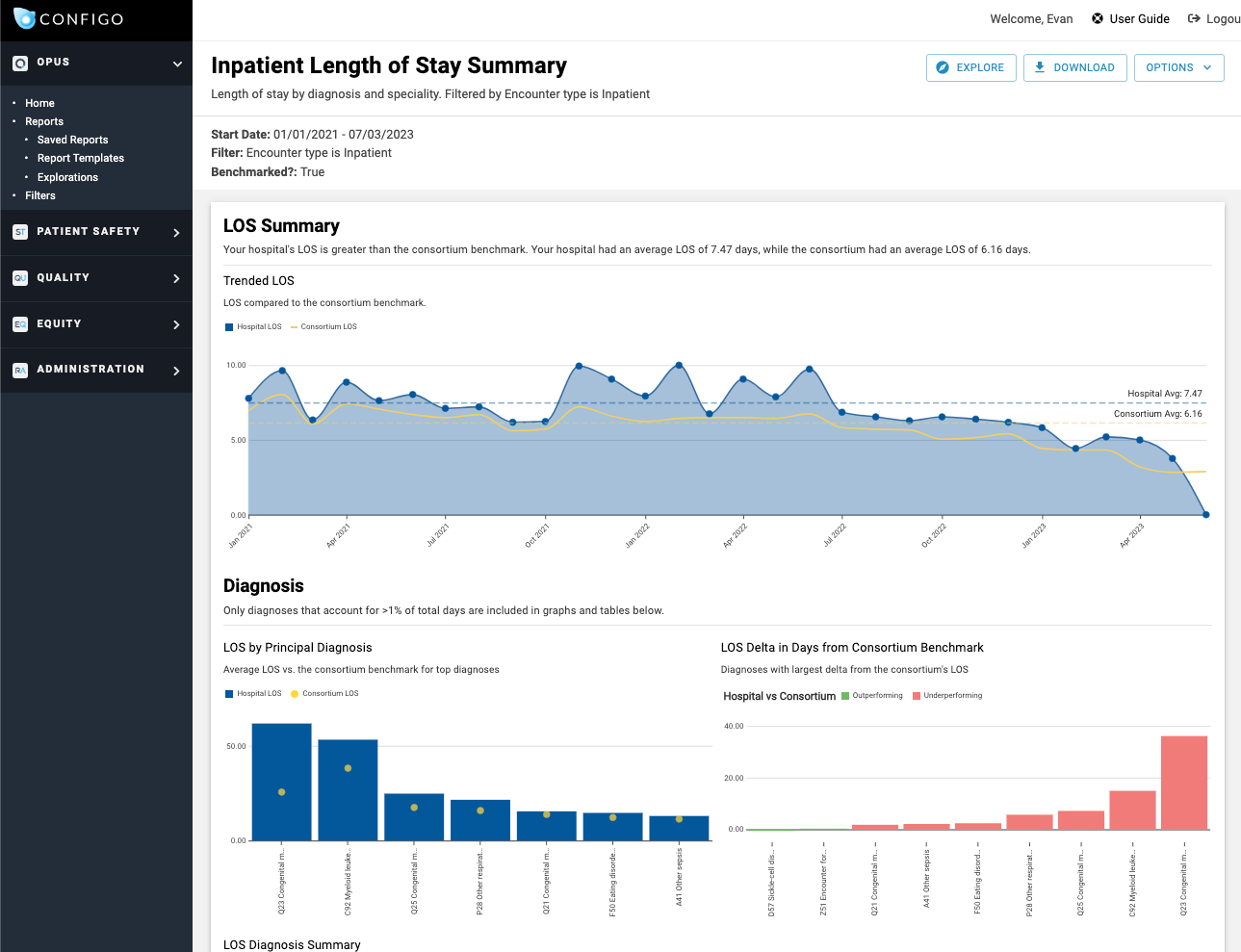Screen dimensions: 1241x952
Task: Click the Jan 2022 axis label
Action: (x=637, y=535)
